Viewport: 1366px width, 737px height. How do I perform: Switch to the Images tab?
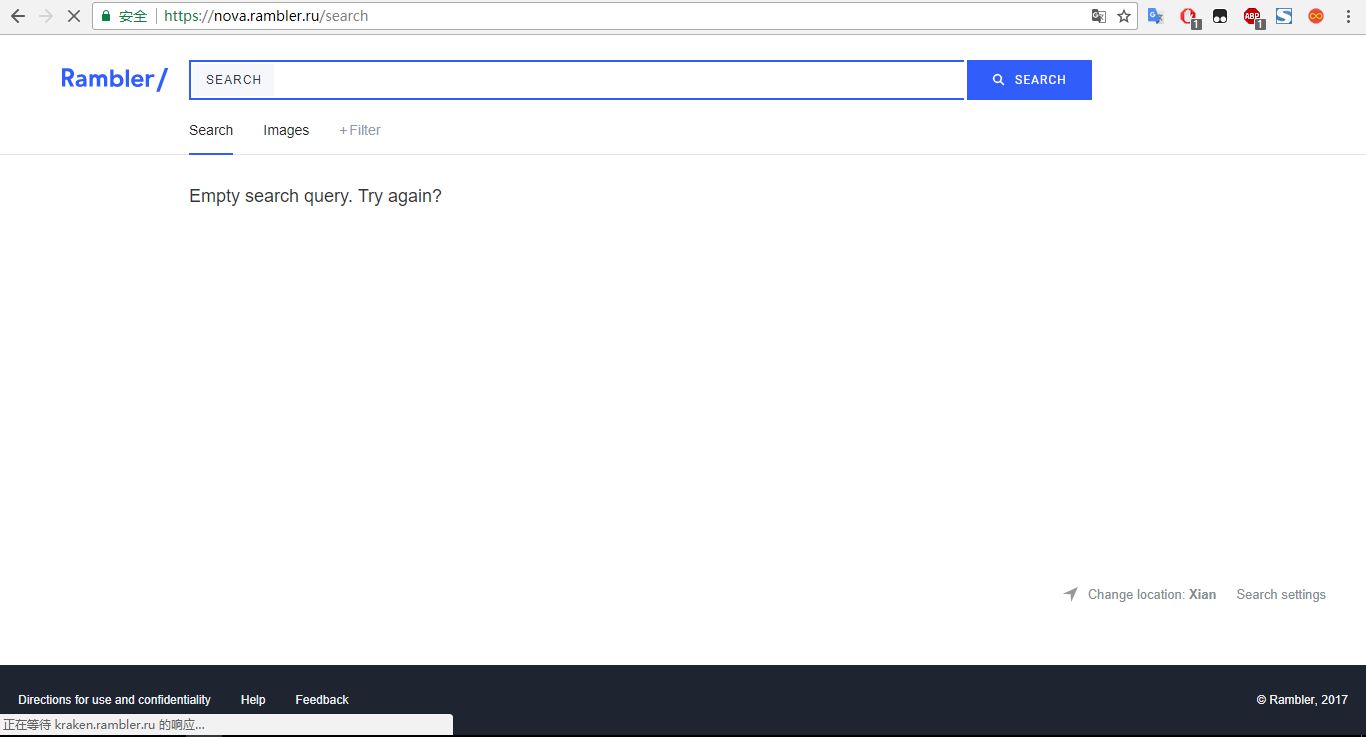click(286, 130)
